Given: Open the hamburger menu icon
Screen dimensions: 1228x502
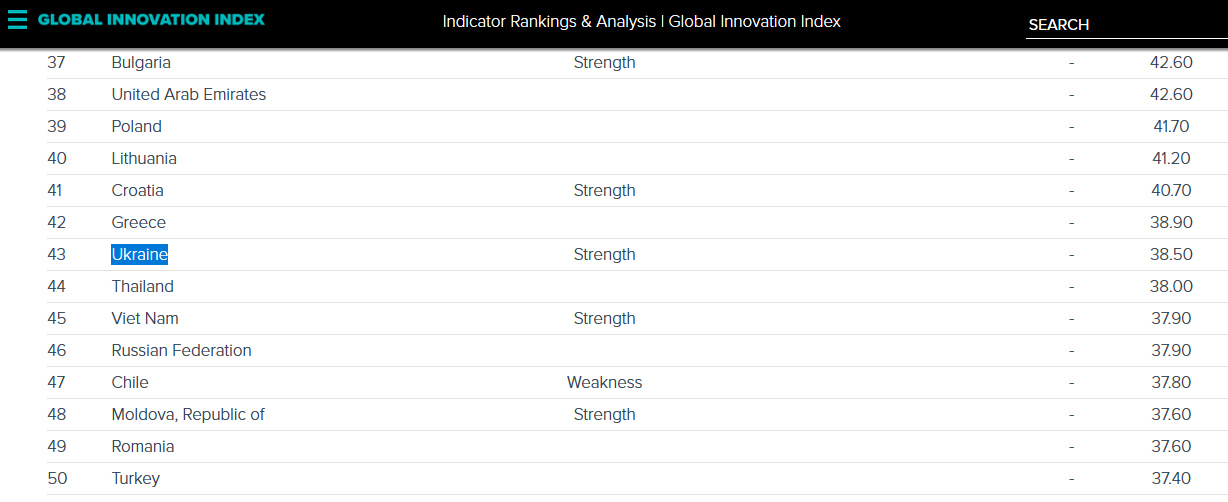Looking at the screenshot, I should tap(17, 19).
